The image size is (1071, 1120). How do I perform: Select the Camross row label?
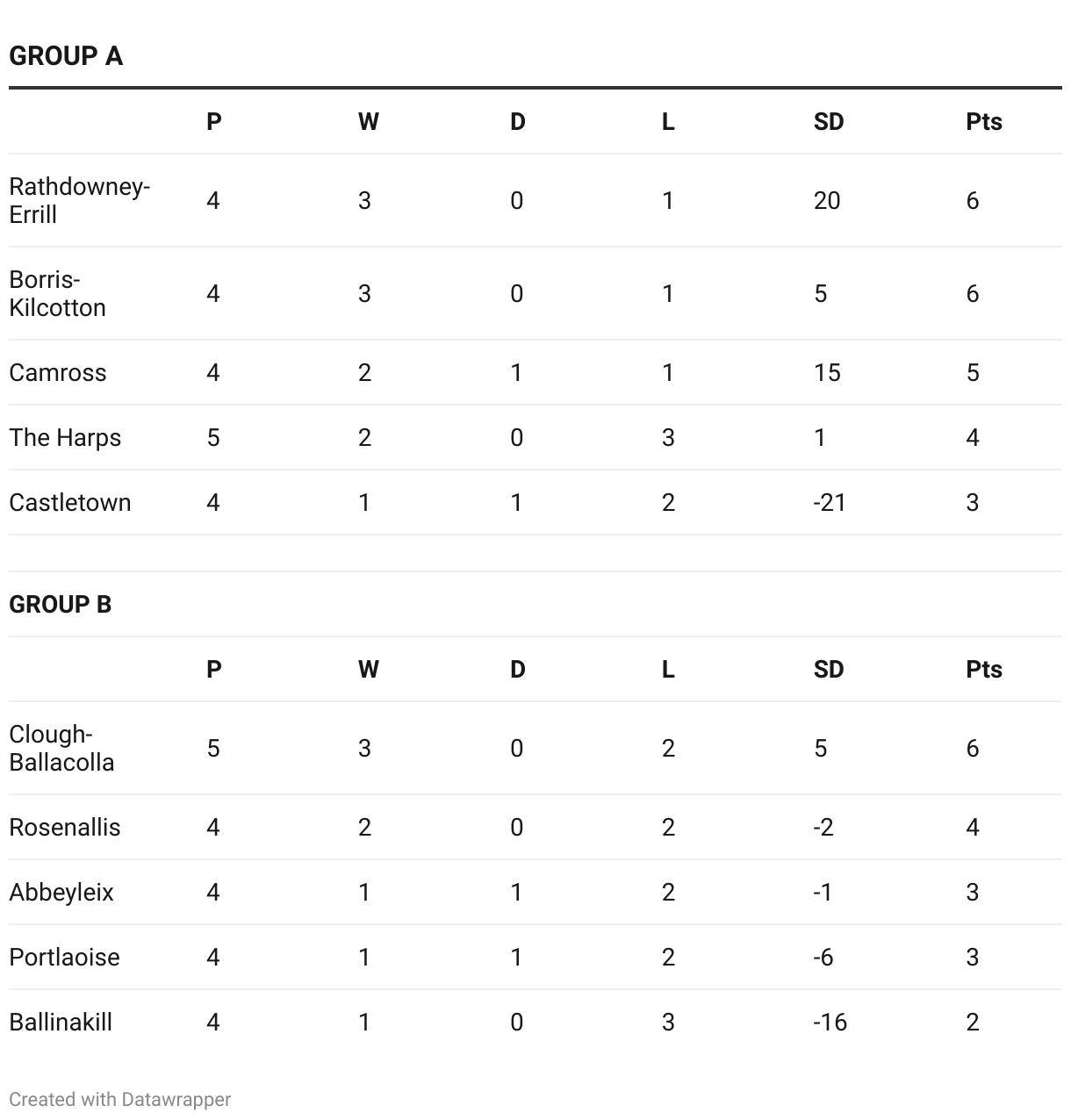click(58, 372)
